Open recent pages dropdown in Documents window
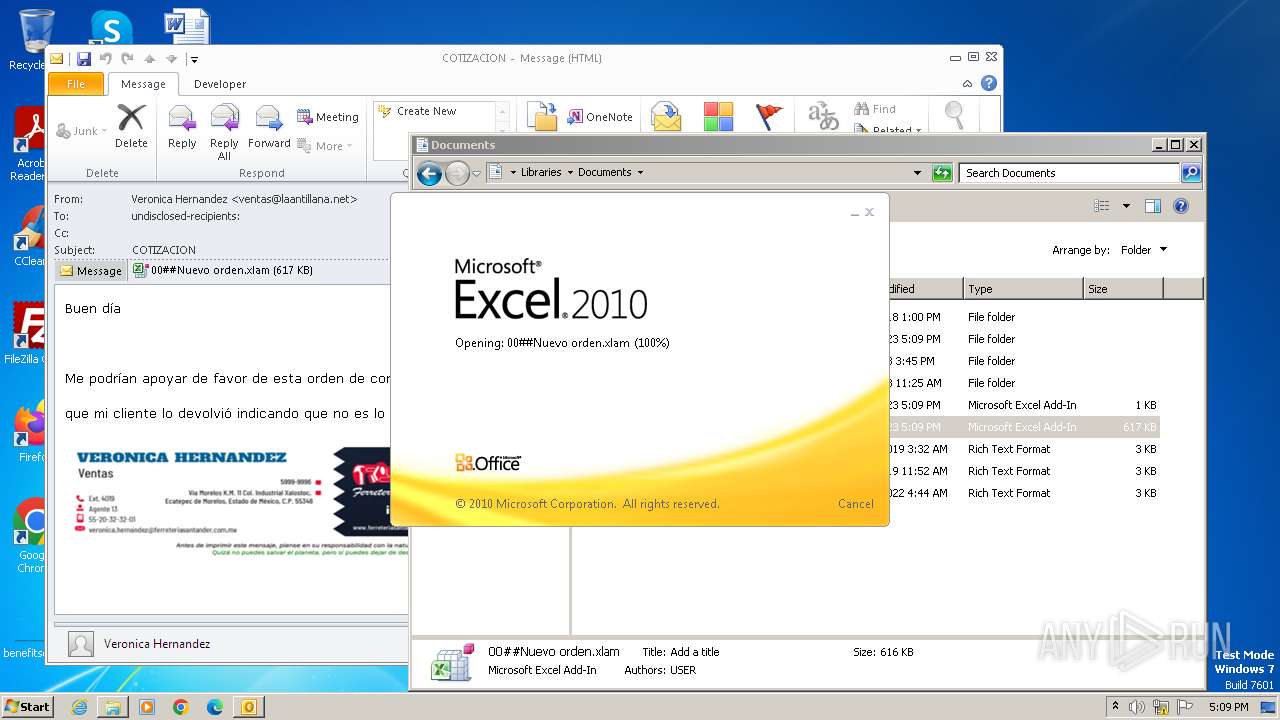Screen dimensions: 1280x720 [477, 173]
